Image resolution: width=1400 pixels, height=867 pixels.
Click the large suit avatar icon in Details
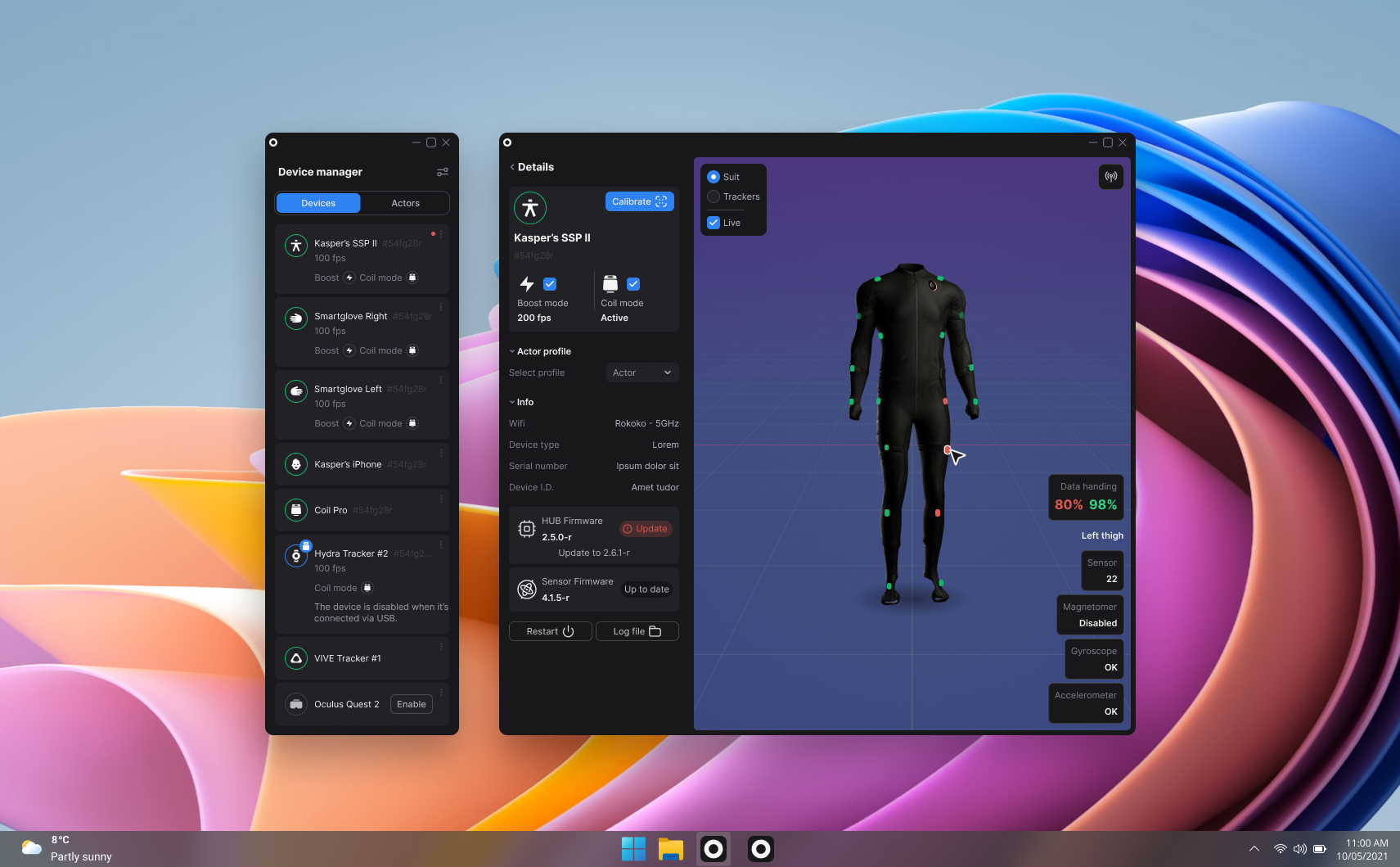pyautogui.click(x=530, y=208)
